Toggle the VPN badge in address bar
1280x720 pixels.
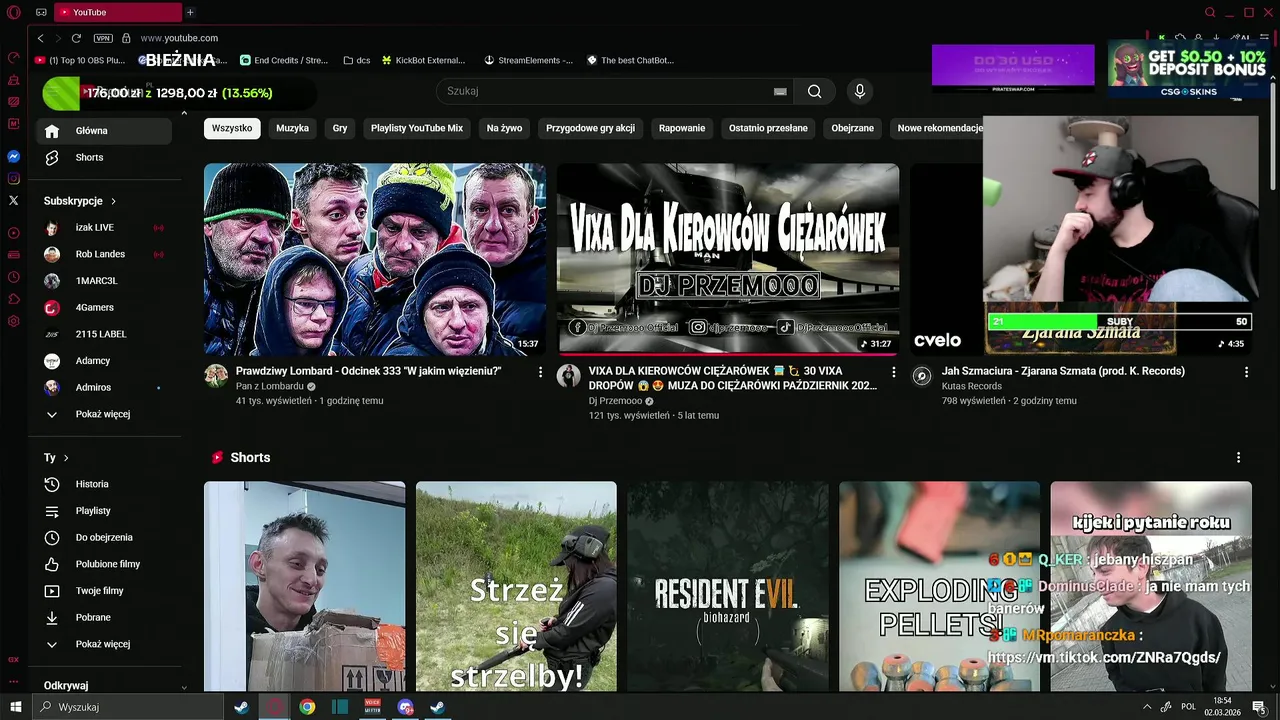[103, 38]
